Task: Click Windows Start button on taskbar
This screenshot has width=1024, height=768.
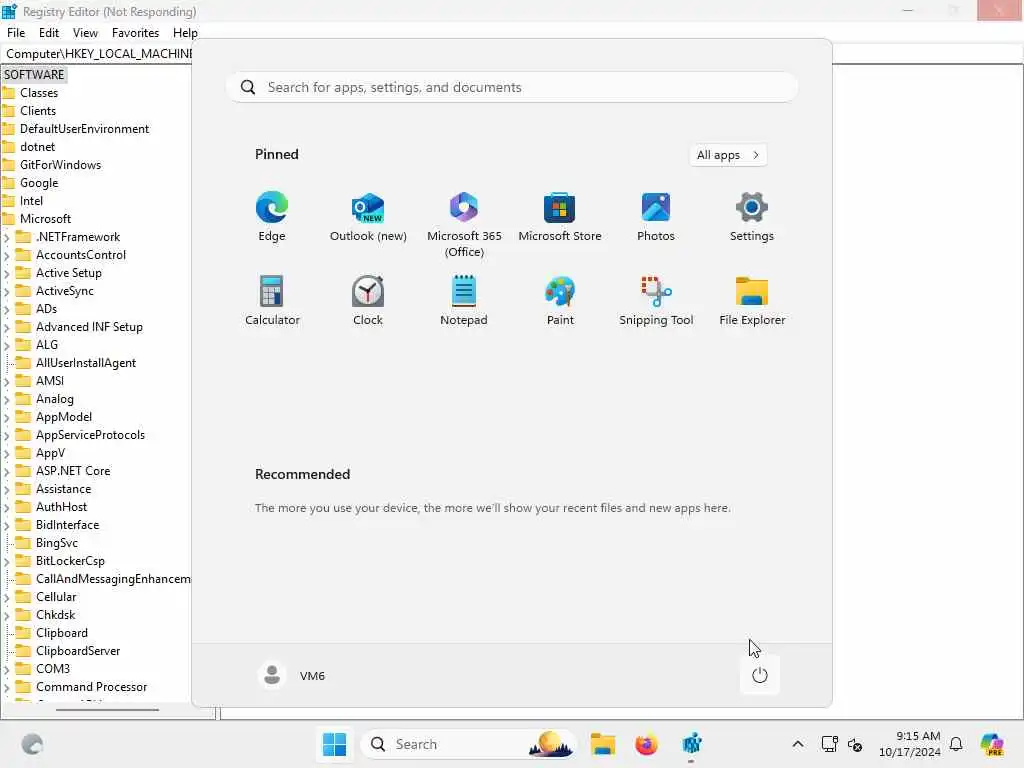Action: coord(334,744)
